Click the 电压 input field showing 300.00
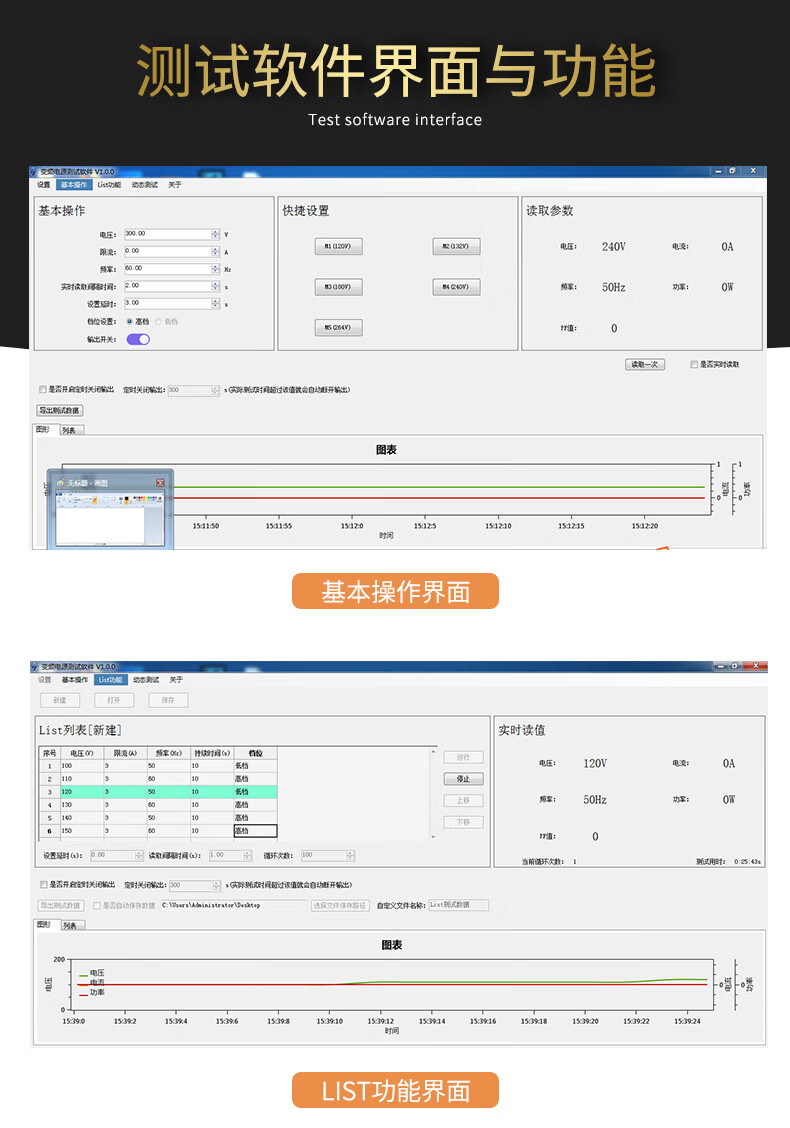790x1128 pixels. pyautogui.click(x=168, y=234)
